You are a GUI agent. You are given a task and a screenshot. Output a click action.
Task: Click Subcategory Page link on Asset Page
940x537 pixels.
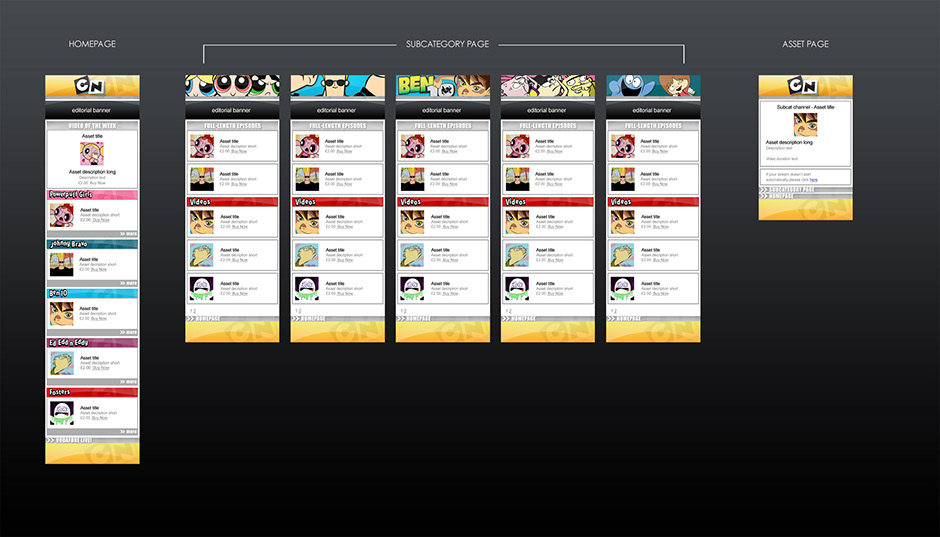click(788, 189)
